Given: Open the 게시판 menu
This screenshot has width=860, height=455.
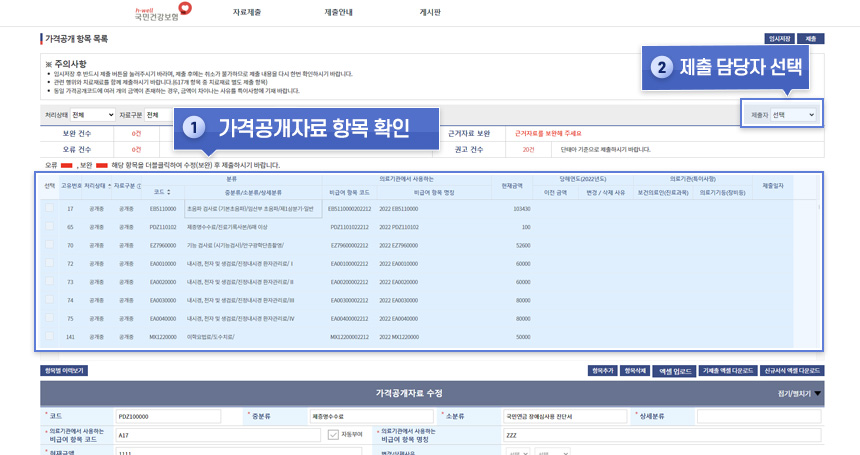Looking at the screenshot, I should (430, 12).
